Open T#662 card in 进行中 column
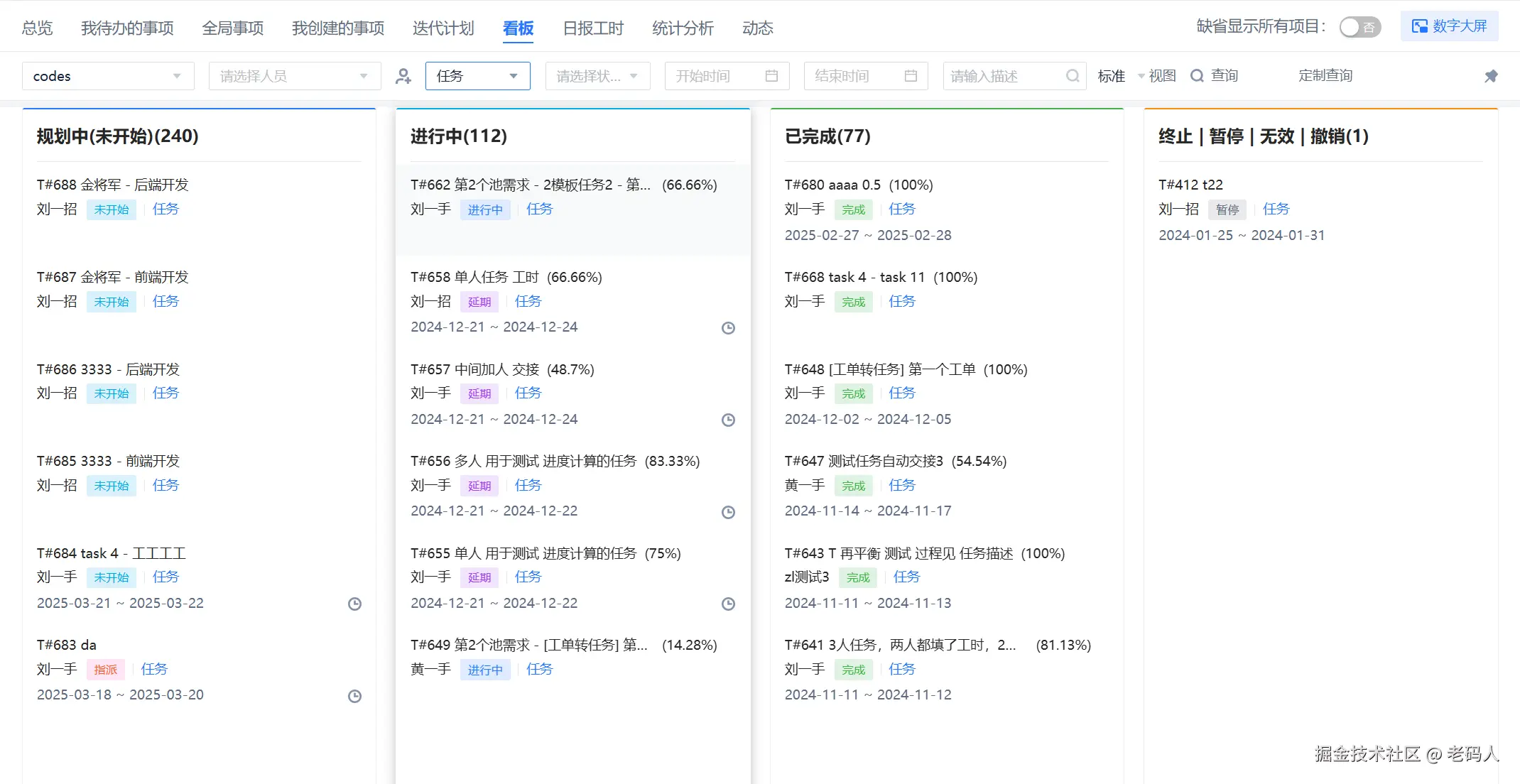The width and height of the screenshot is (1520, 784). (530, 185)
